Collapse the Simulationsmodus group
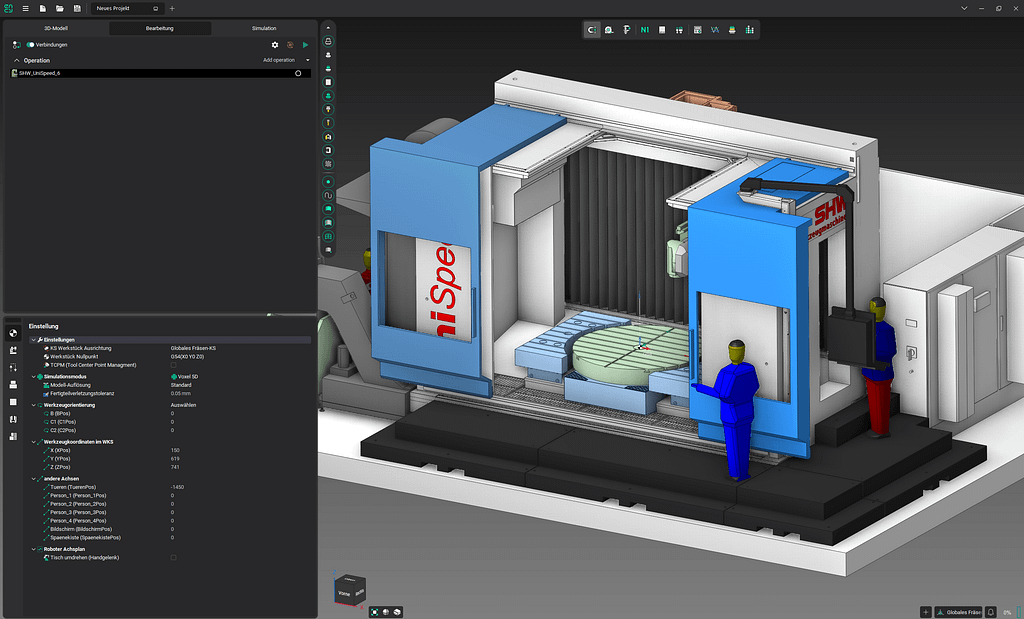The height and width of the screenshot is (619, 1024). click(33, 377)
